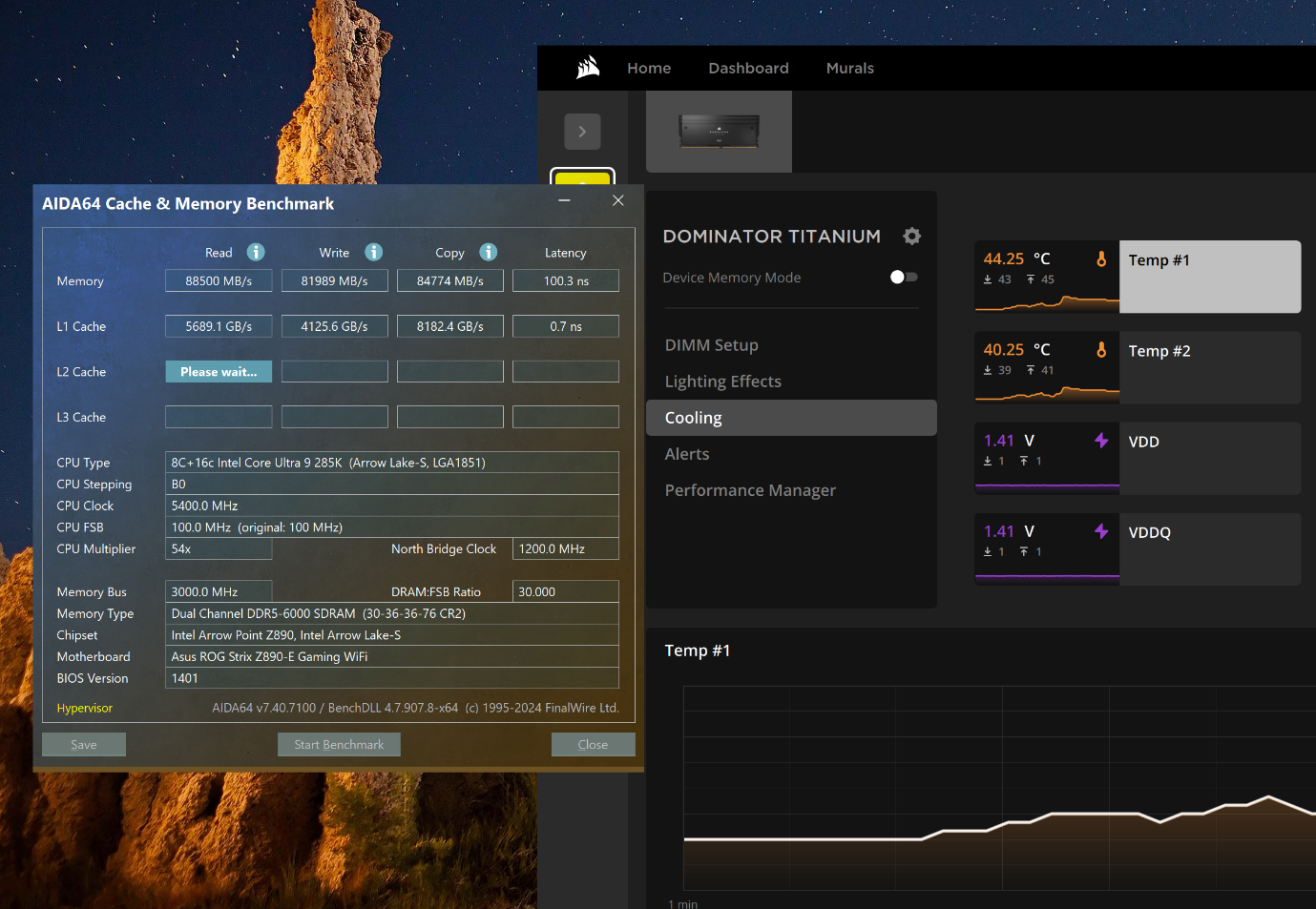
Task: Click Memory Copy value 84774 MB/s
Action: 449,280
